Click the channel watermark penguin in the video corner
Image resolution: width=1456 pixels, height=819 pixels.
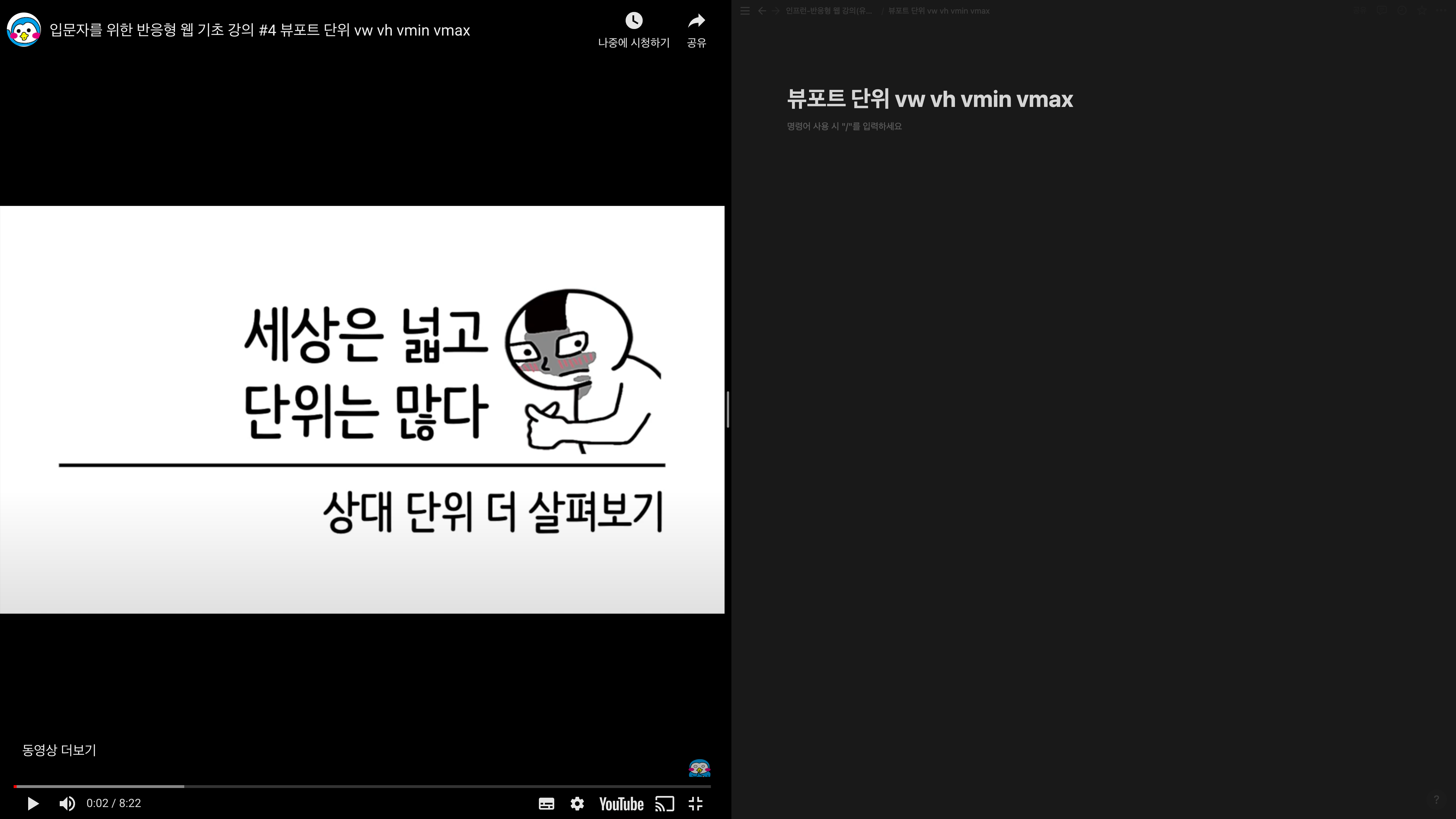coord(699,768)
